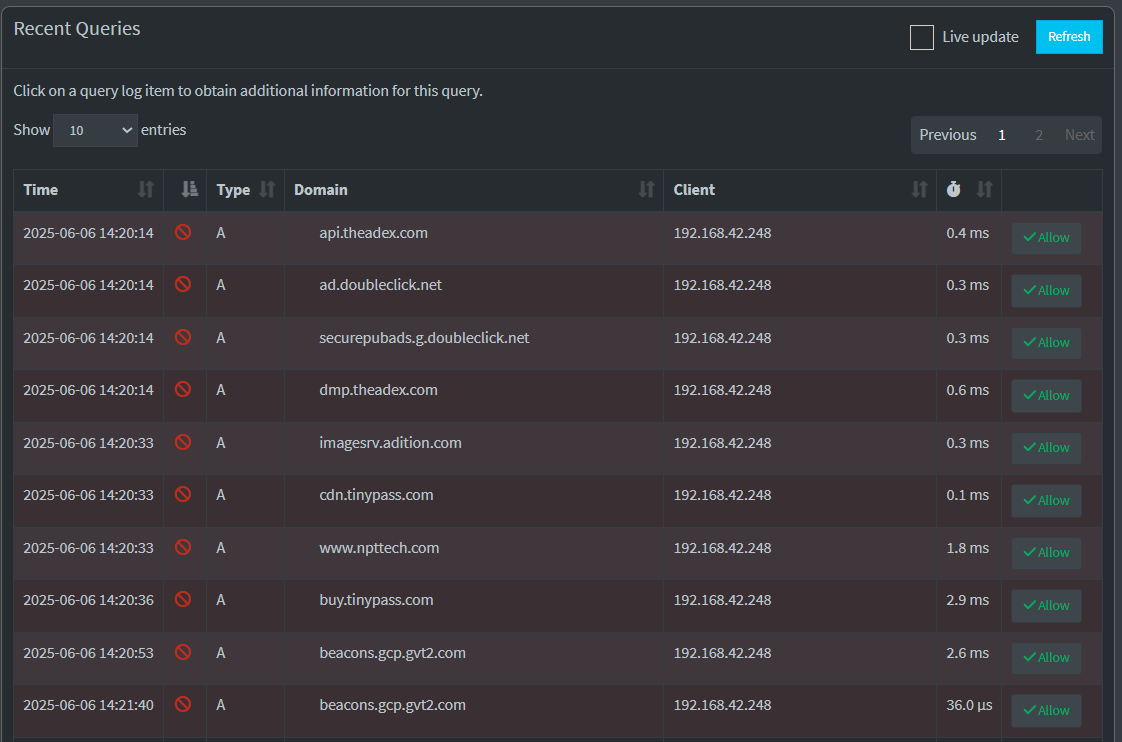
Task: Click the sort arrows in Time column
Action: point(146,189)
